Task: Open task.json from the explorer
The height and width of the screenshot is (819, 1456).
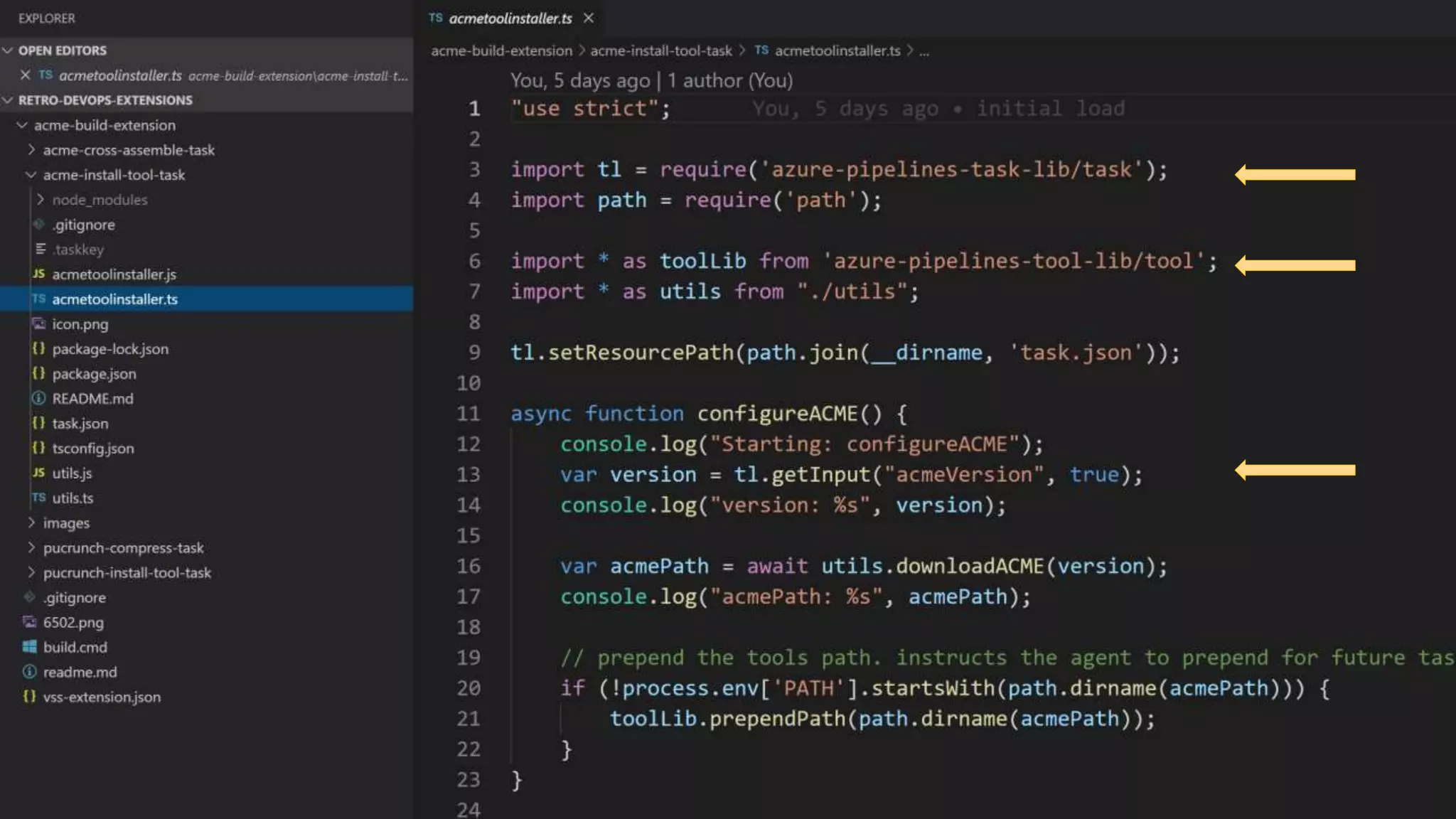Action: click(80, 424)
